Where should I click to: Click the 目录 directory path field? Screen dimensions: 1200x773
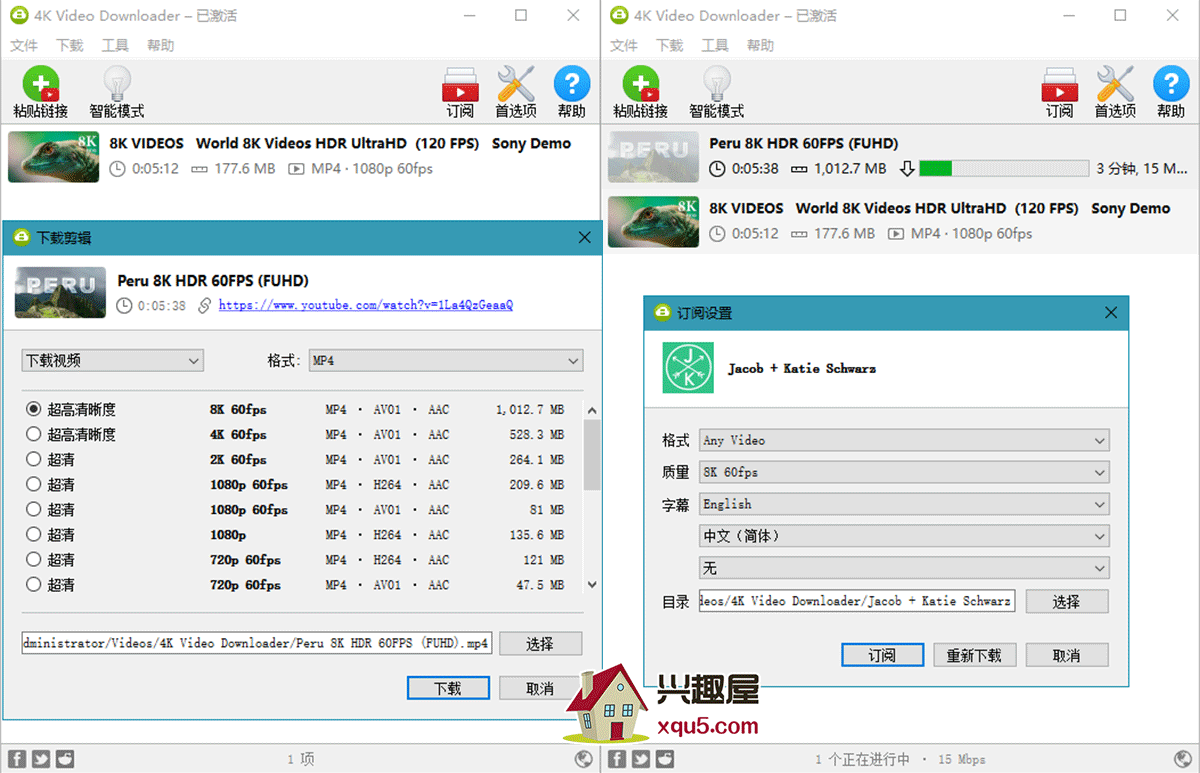(x=858, y=601)
